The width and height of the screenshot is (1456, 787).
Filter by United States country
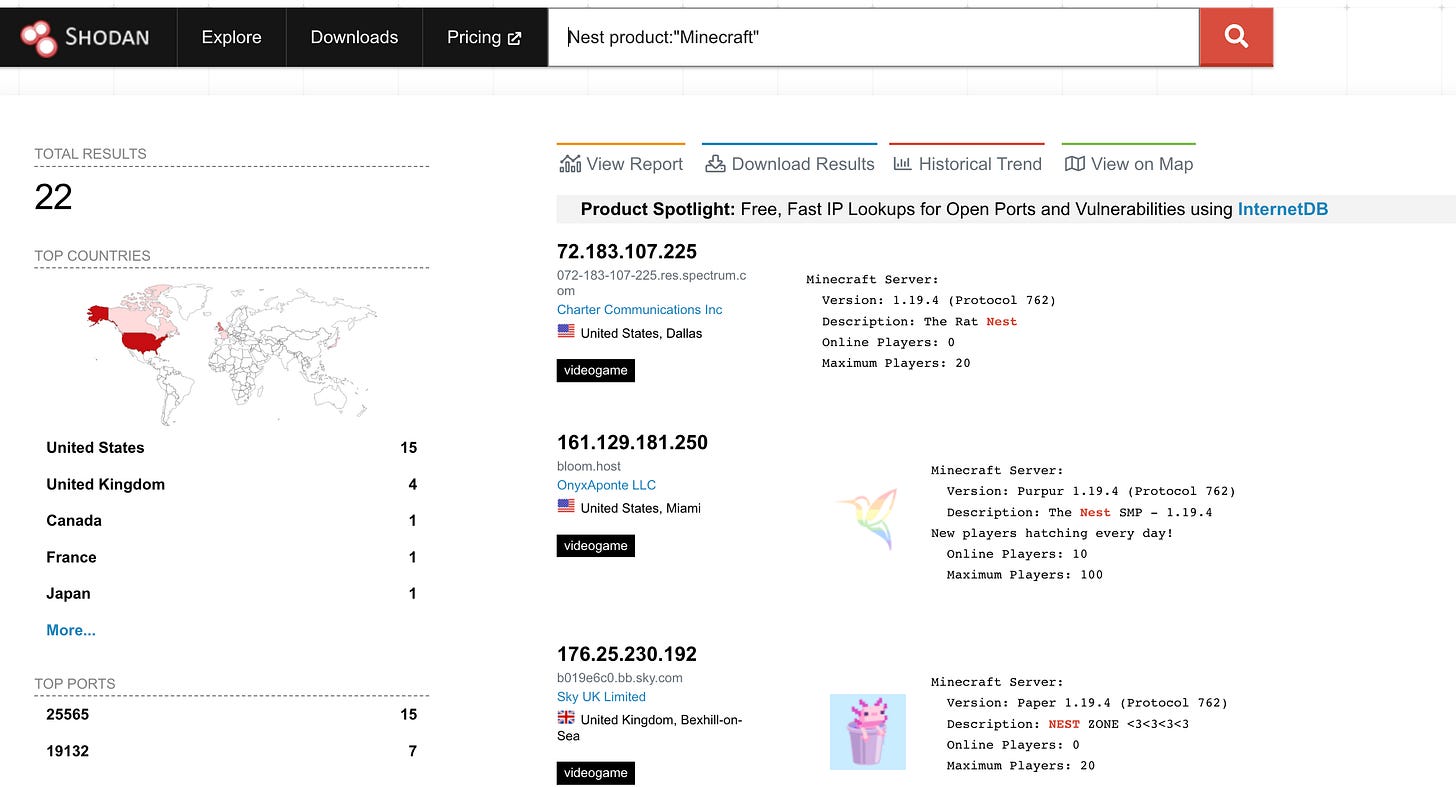coord(231,447)
